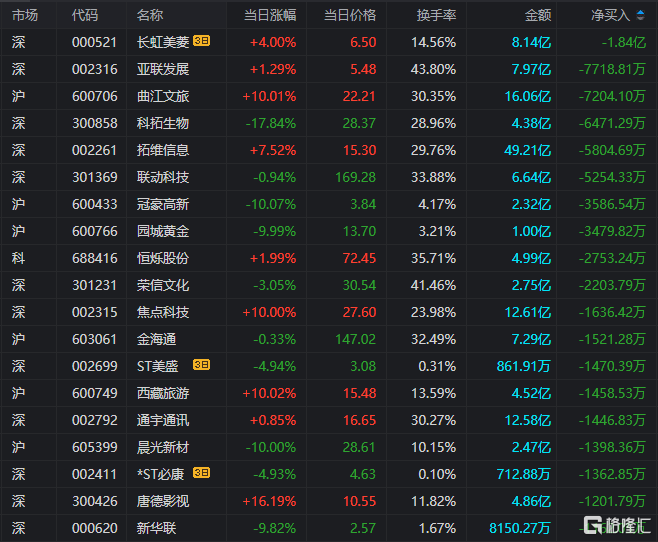
Task: Click market label 沪 for 西藏旅游
Action: coord(18,393)
